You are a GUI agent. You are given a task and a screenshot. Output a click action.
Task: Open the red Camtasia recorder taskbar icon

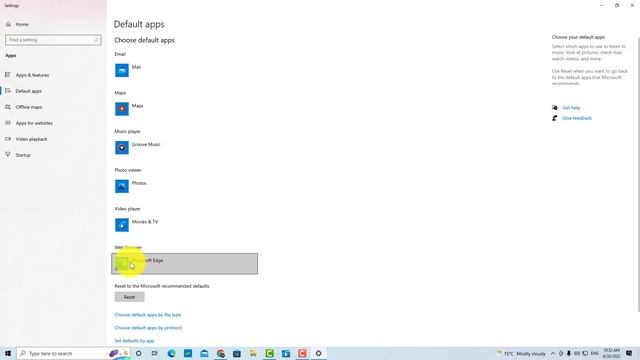[302, 353]
